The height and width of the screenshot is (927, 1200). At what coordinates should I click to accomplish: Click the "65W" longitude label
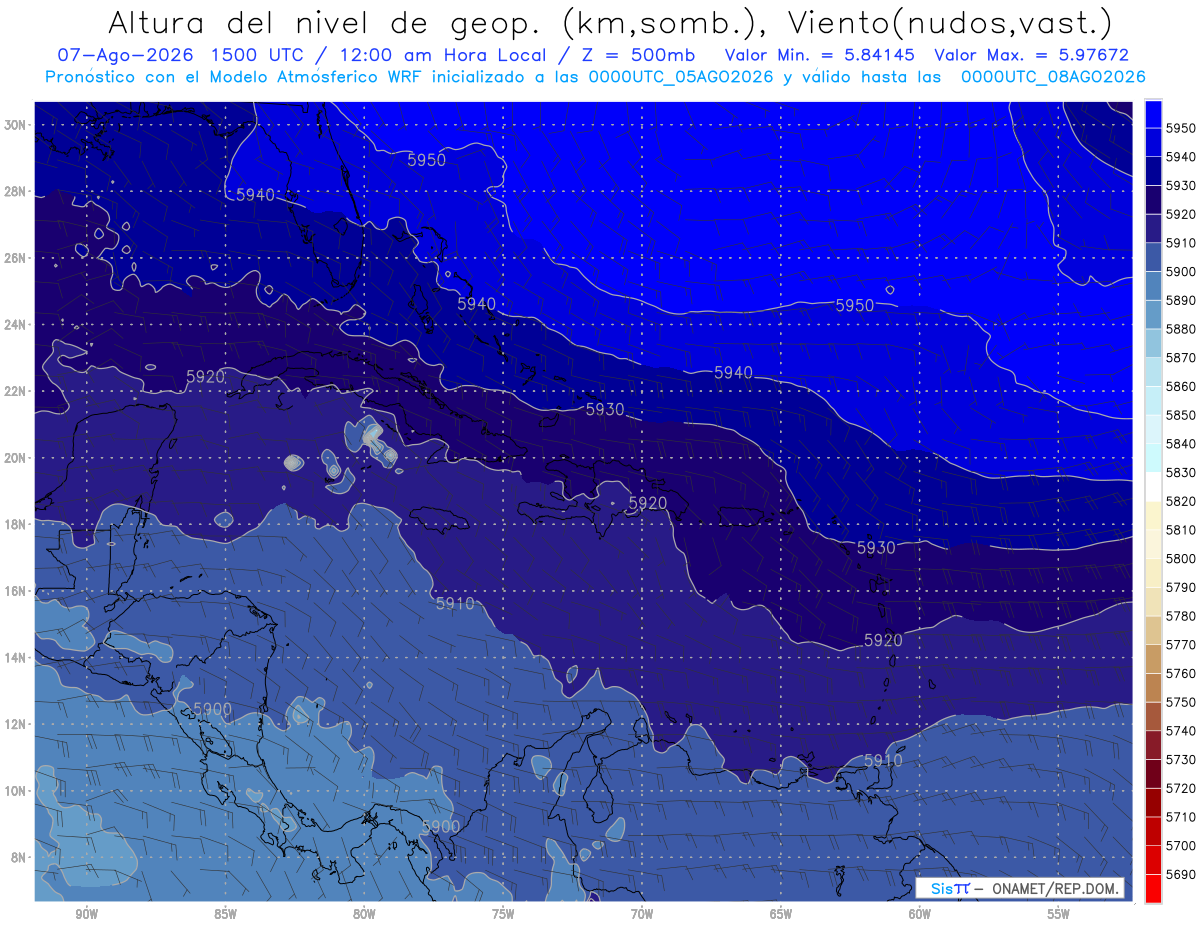[781, 914]
